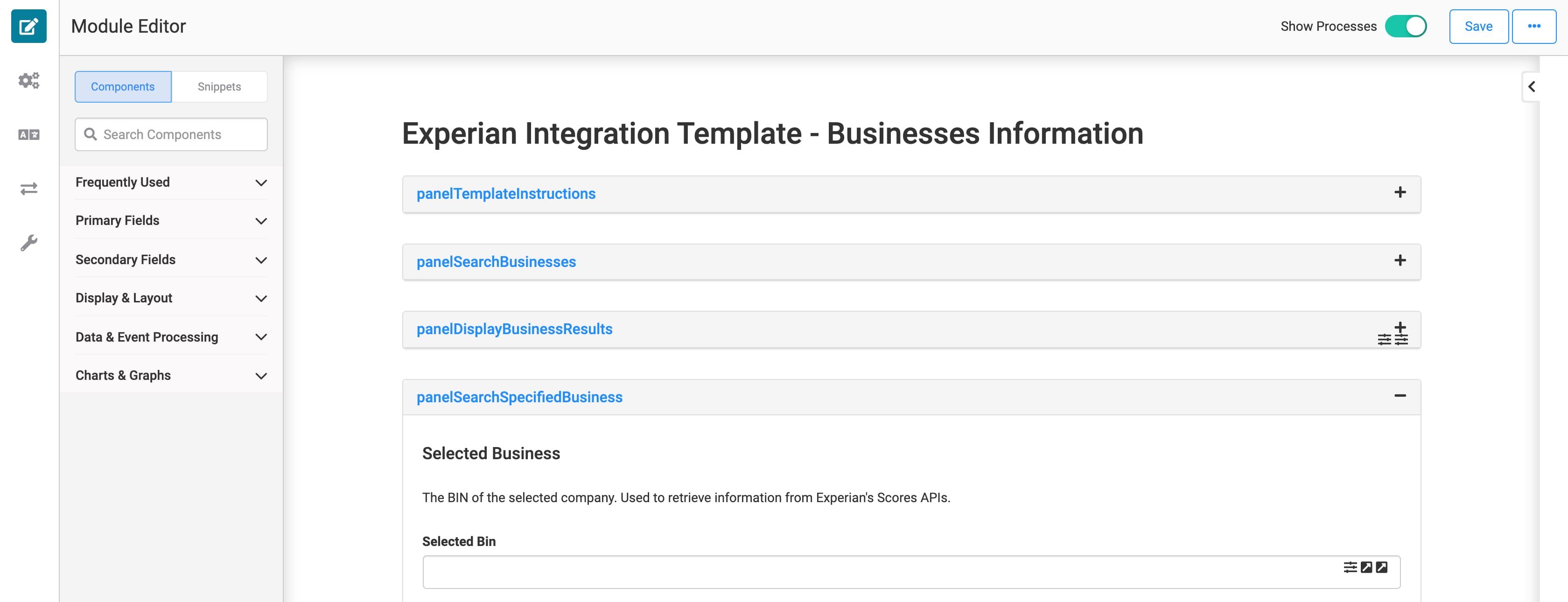Click the right sliders icon on panelDisplayBusinessResults
The width and height of the screenshot is (1568, 602).
(x=1401, y=340)
